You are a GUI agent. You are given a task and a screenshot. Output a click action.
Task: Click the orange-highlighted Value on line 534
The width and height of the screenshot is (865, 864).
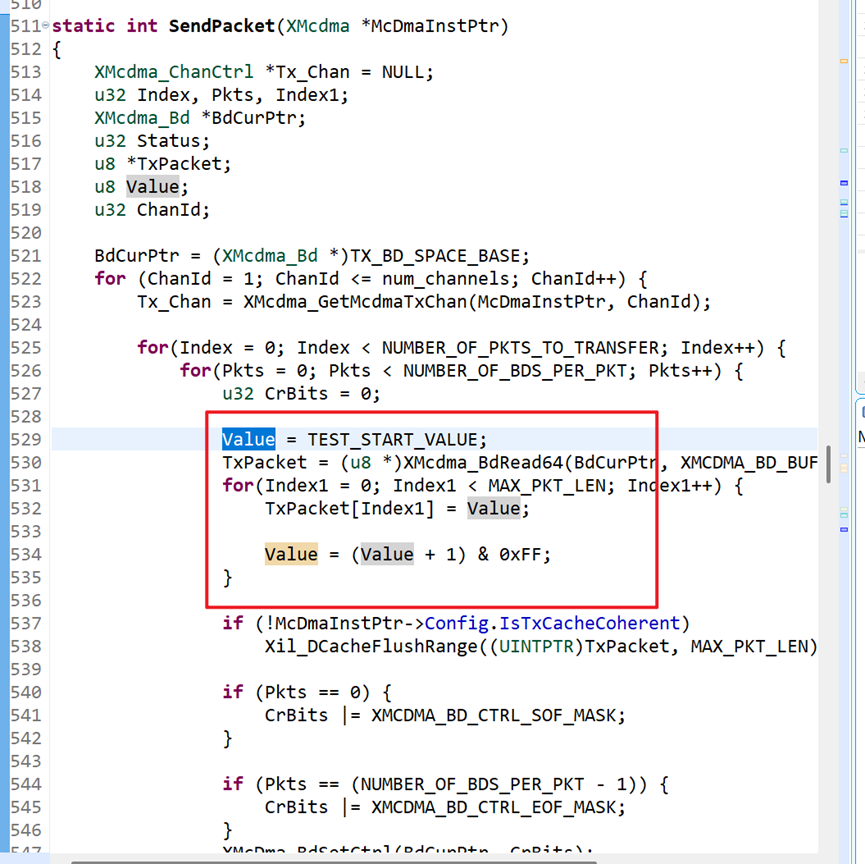[291, 554]
